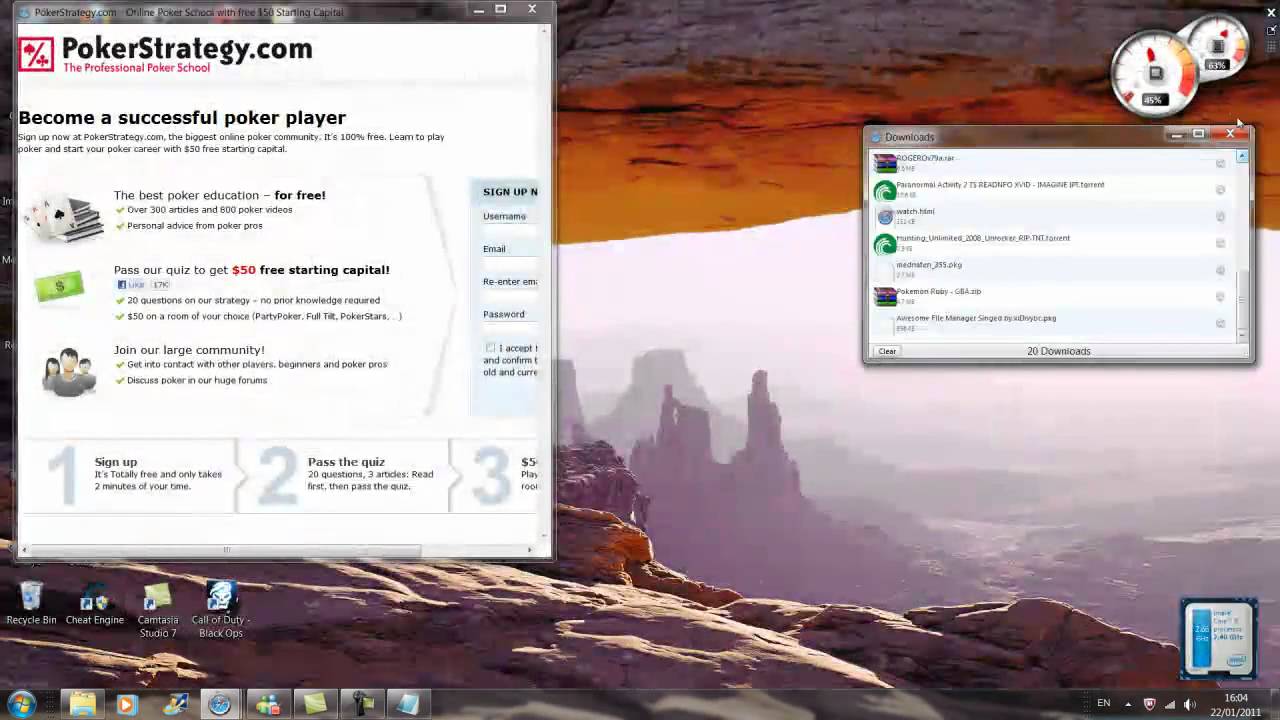Open the network signal tray icon

point(1169,704)
